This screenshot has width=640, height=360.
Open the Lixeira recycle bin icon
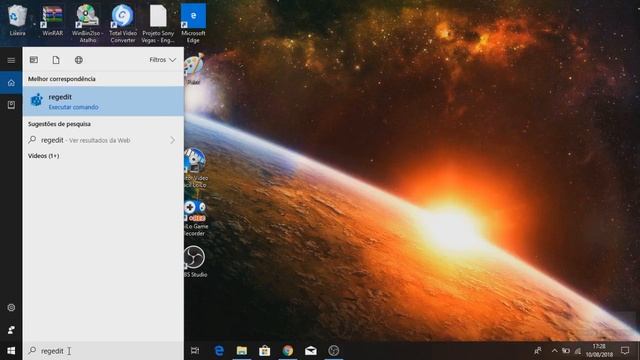(17, 20)
